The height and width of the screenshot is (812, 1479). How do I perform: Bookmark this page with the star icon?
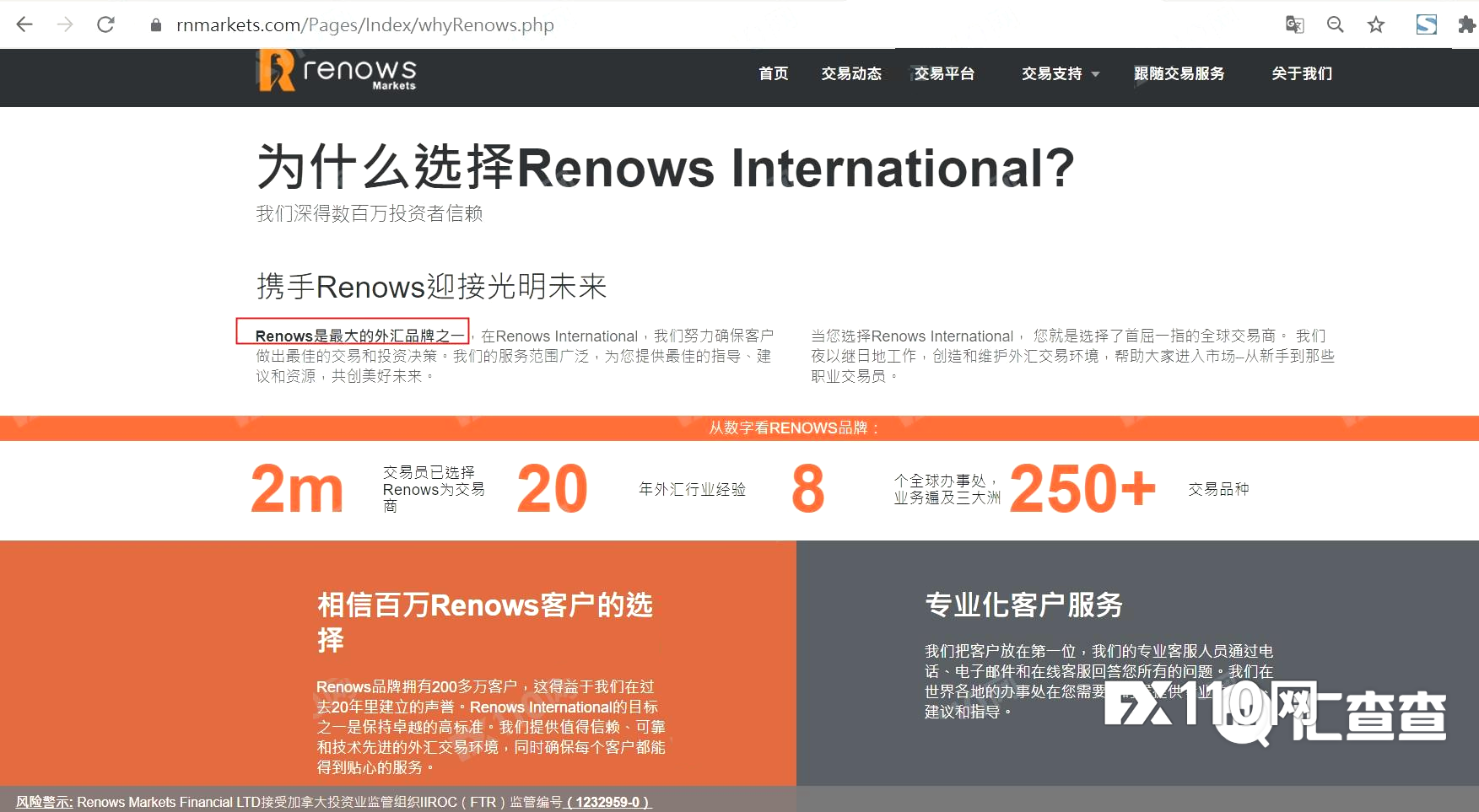1376,24
